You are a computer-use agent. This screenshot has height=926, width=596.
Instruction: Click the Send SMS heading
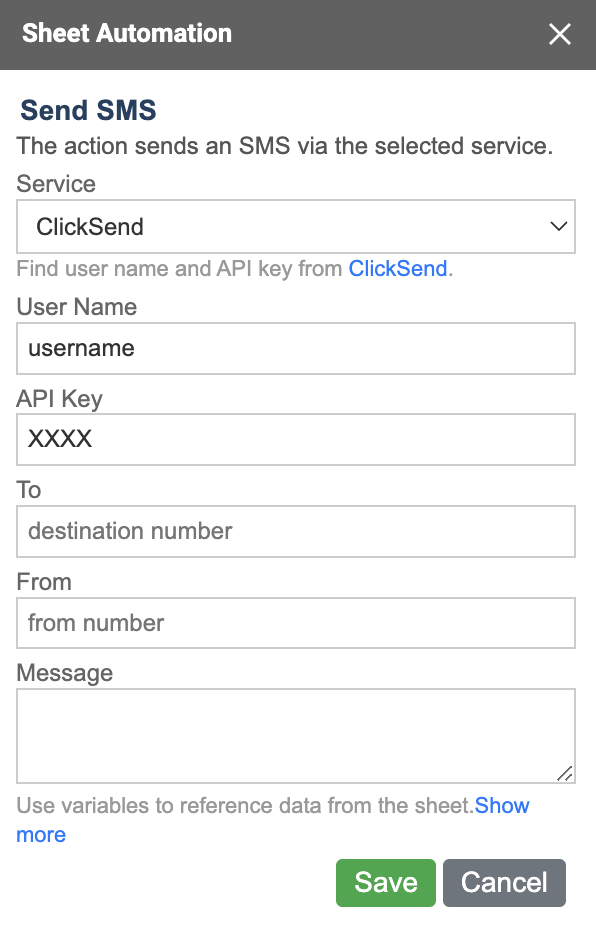[x=89, y=110]
